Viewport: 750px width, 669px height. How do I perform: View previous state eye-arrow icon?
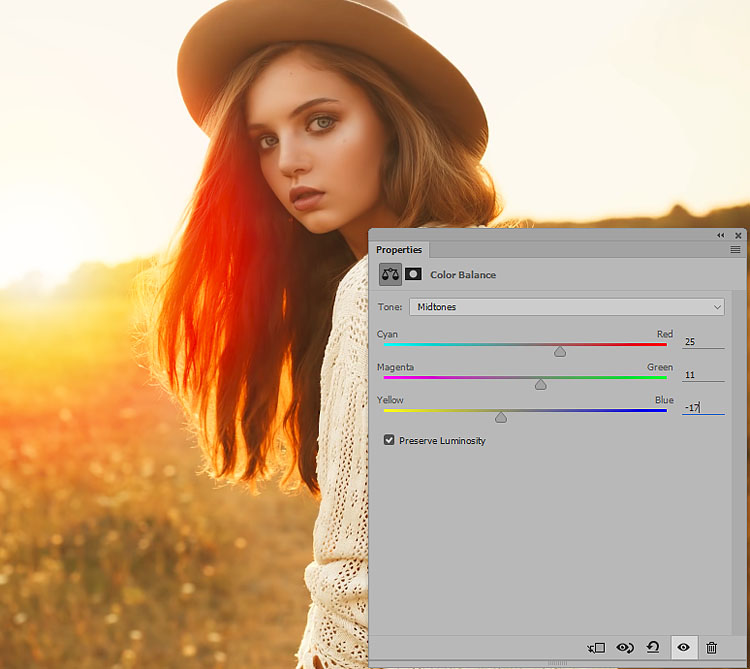[x=625, y=648]
